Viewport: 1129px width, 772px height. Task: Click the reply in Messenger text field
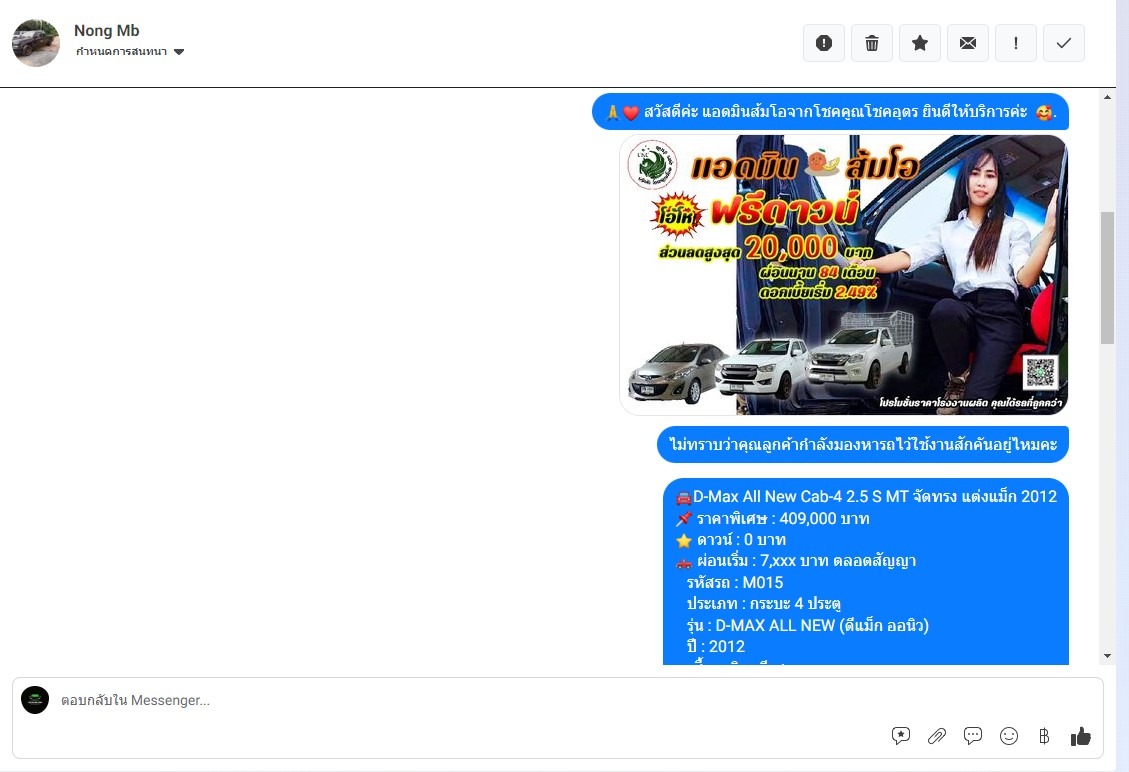[461, 700]
